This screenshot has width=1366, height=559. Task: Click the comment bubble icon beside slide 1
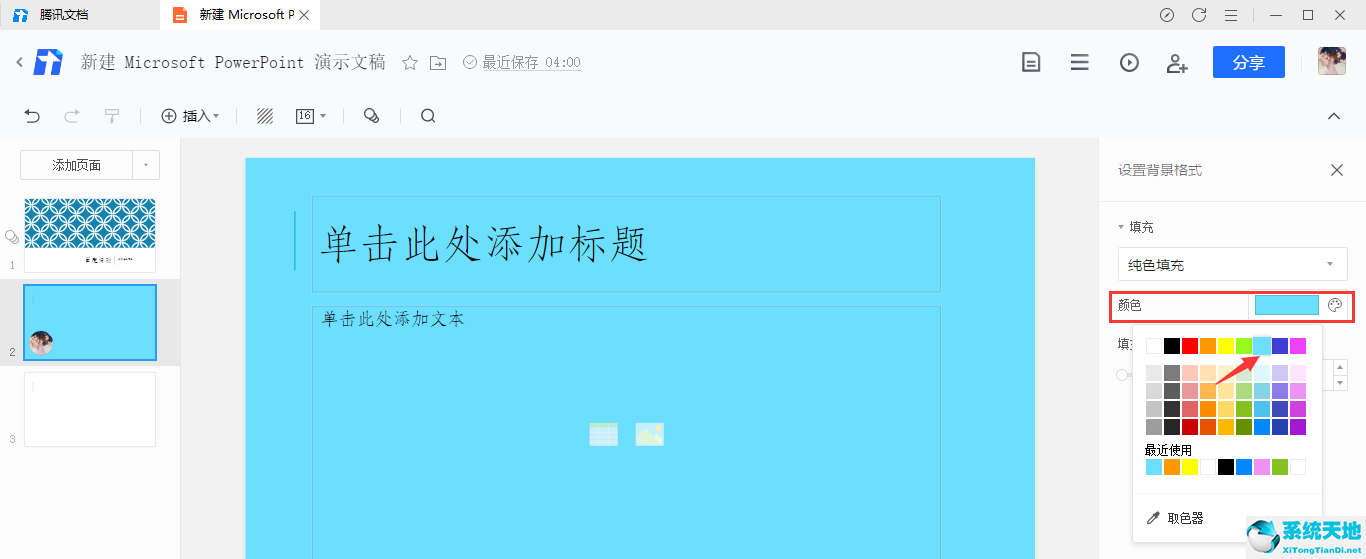pyautogui.click(x=11, y=237)
